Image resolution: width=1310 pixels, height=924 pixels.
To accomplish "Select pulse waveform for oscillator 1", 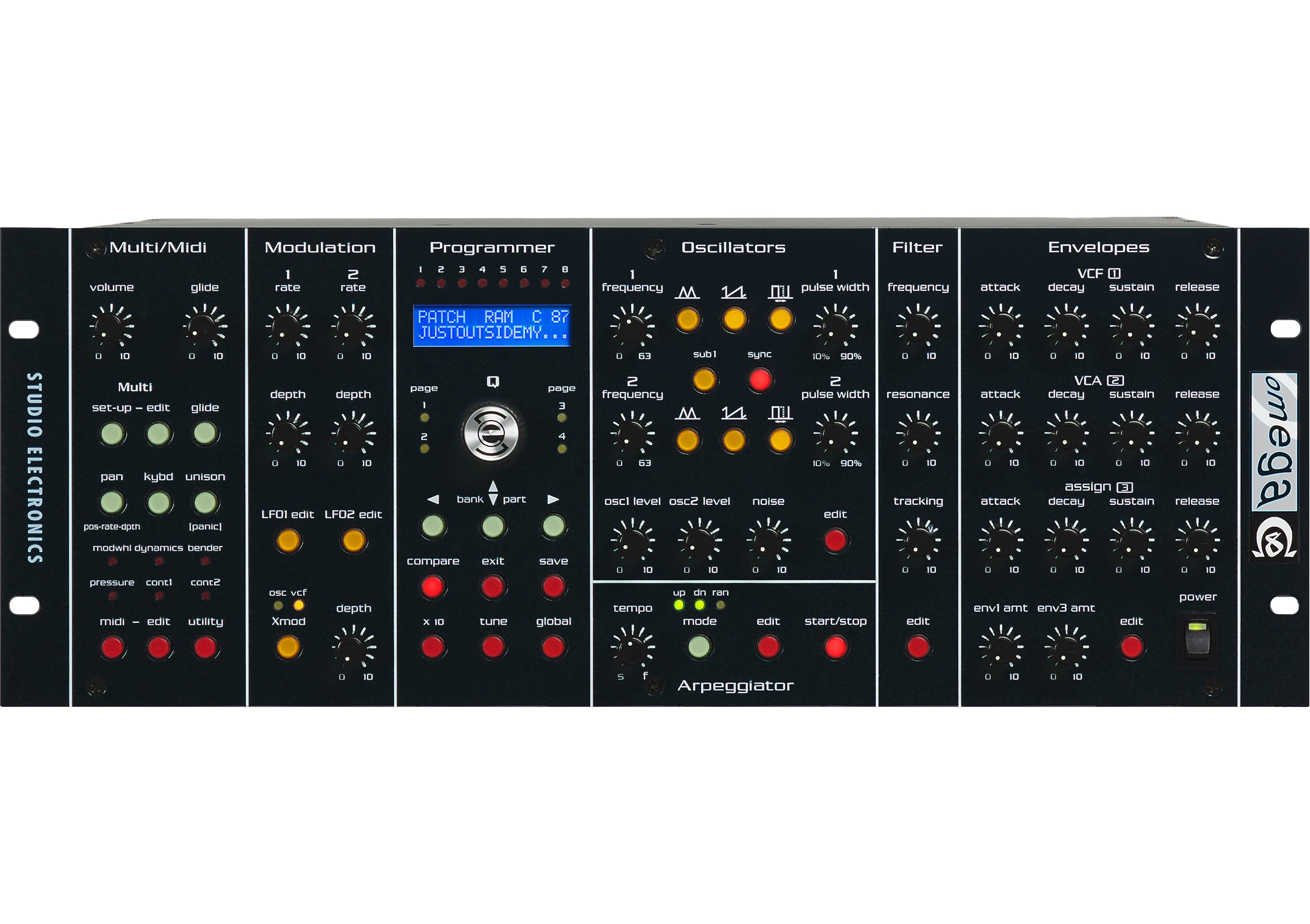I will pyautogui.click(x=780, y=319).
